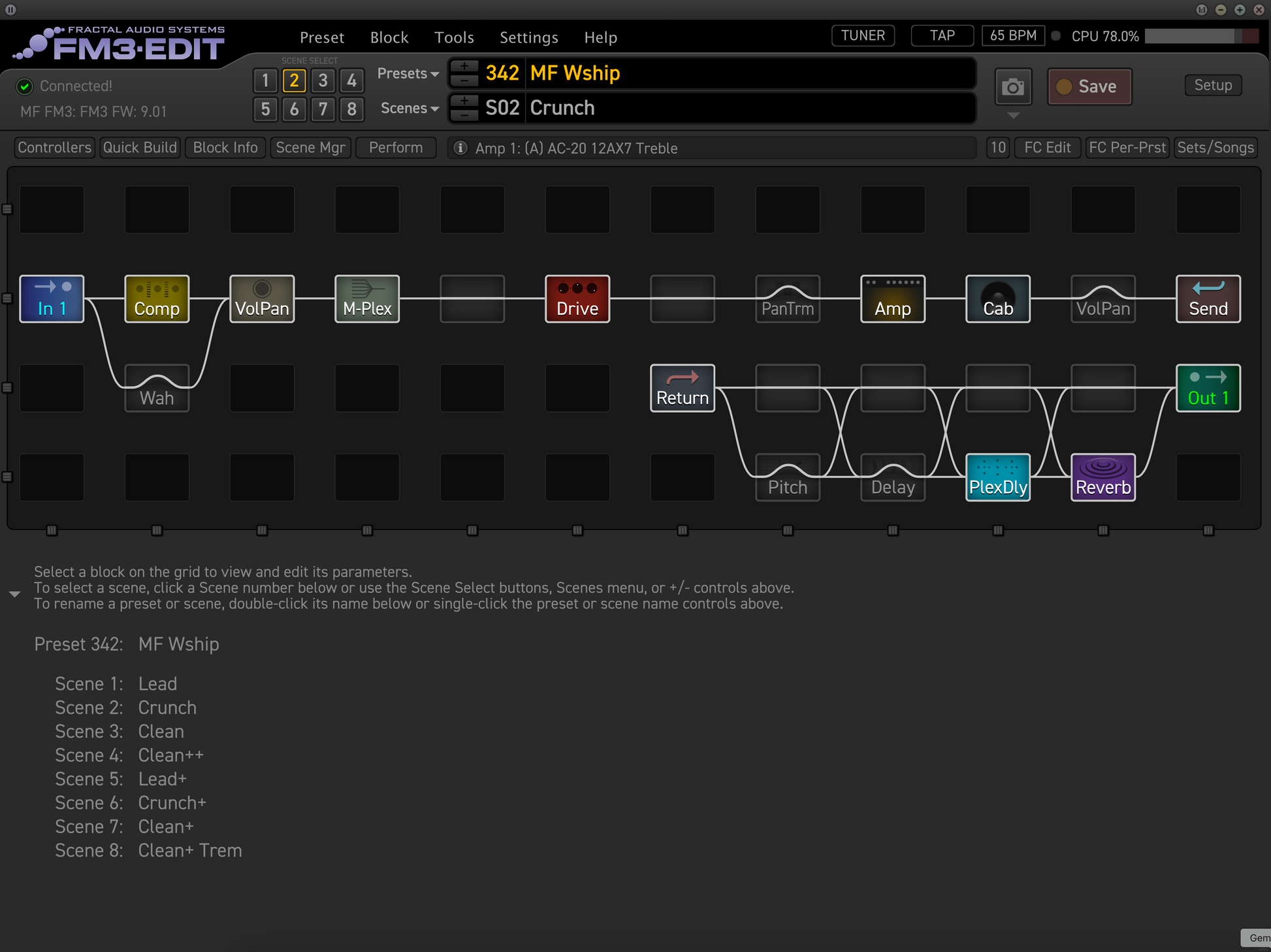This screenshot has width=1271, height=952.
Task: Click the Return block on grid
Action: [x=683, y=389]
